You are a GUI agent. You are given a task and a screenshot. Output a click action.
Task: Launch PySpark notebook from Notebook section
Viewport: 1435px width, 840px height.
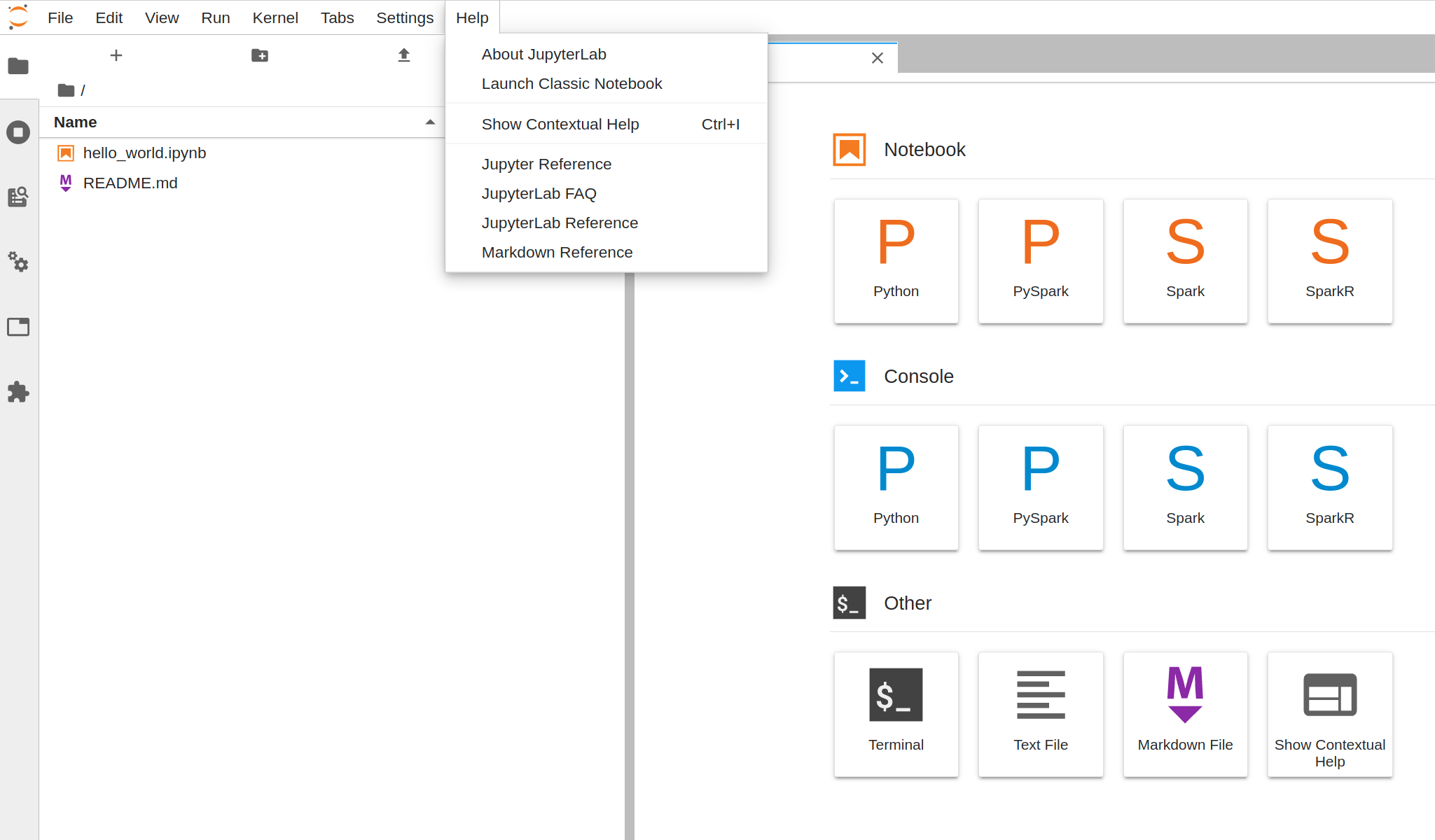coord(1041,261)
